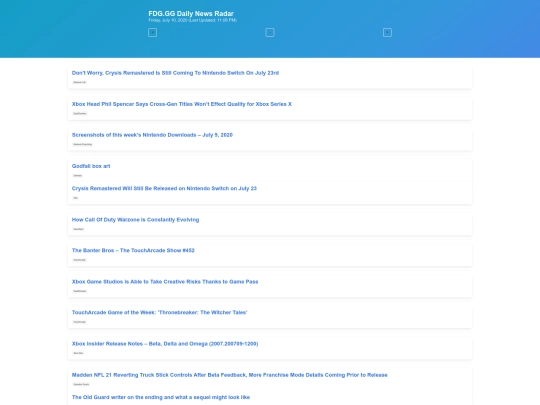Click the middle square icon in the header

click(x=270, y=32)
